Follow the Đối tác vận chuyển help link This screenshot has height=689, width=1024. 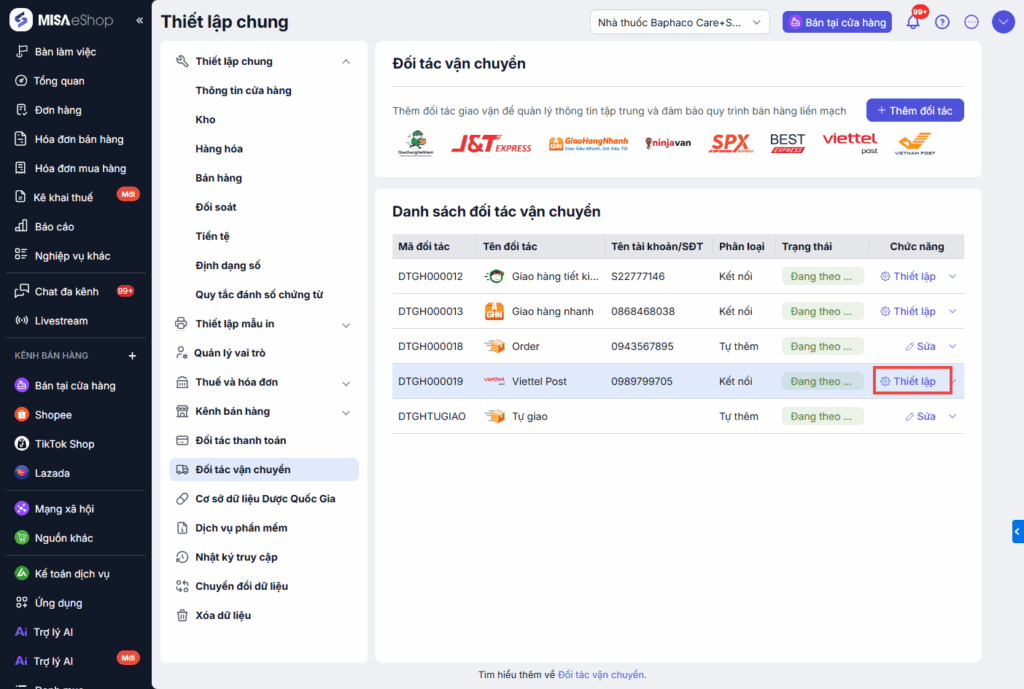pos(601,675)
